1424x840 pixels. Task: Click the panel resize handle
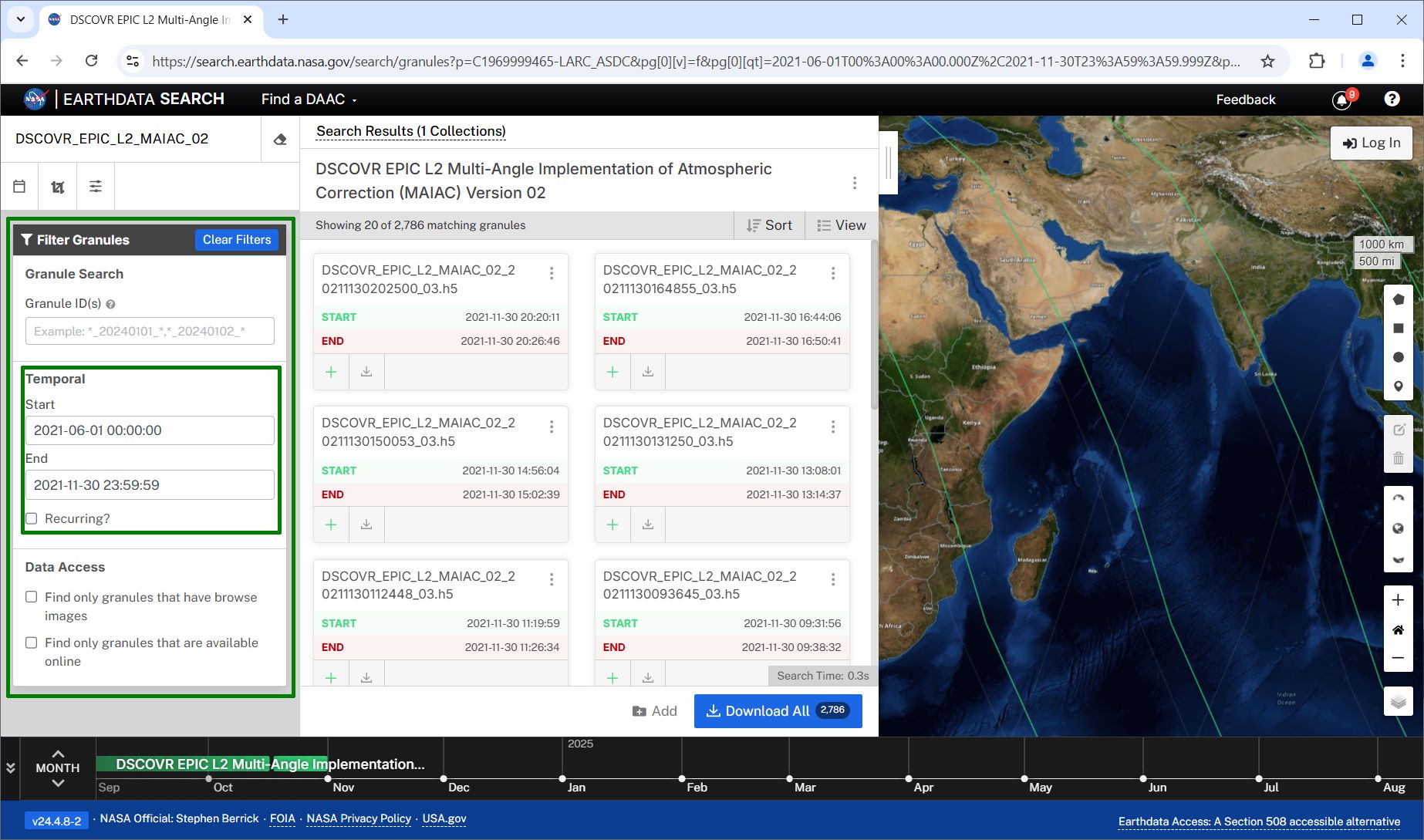[x=888, y=162]
